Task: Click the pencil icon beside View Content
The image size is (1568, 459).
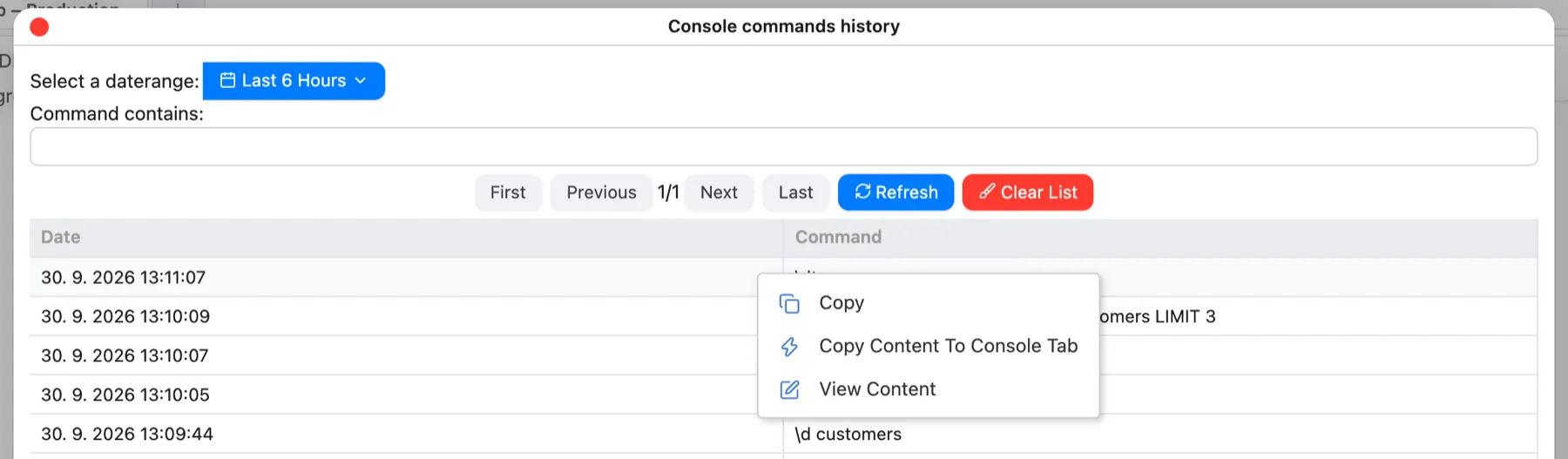Action: click(789, 389)
